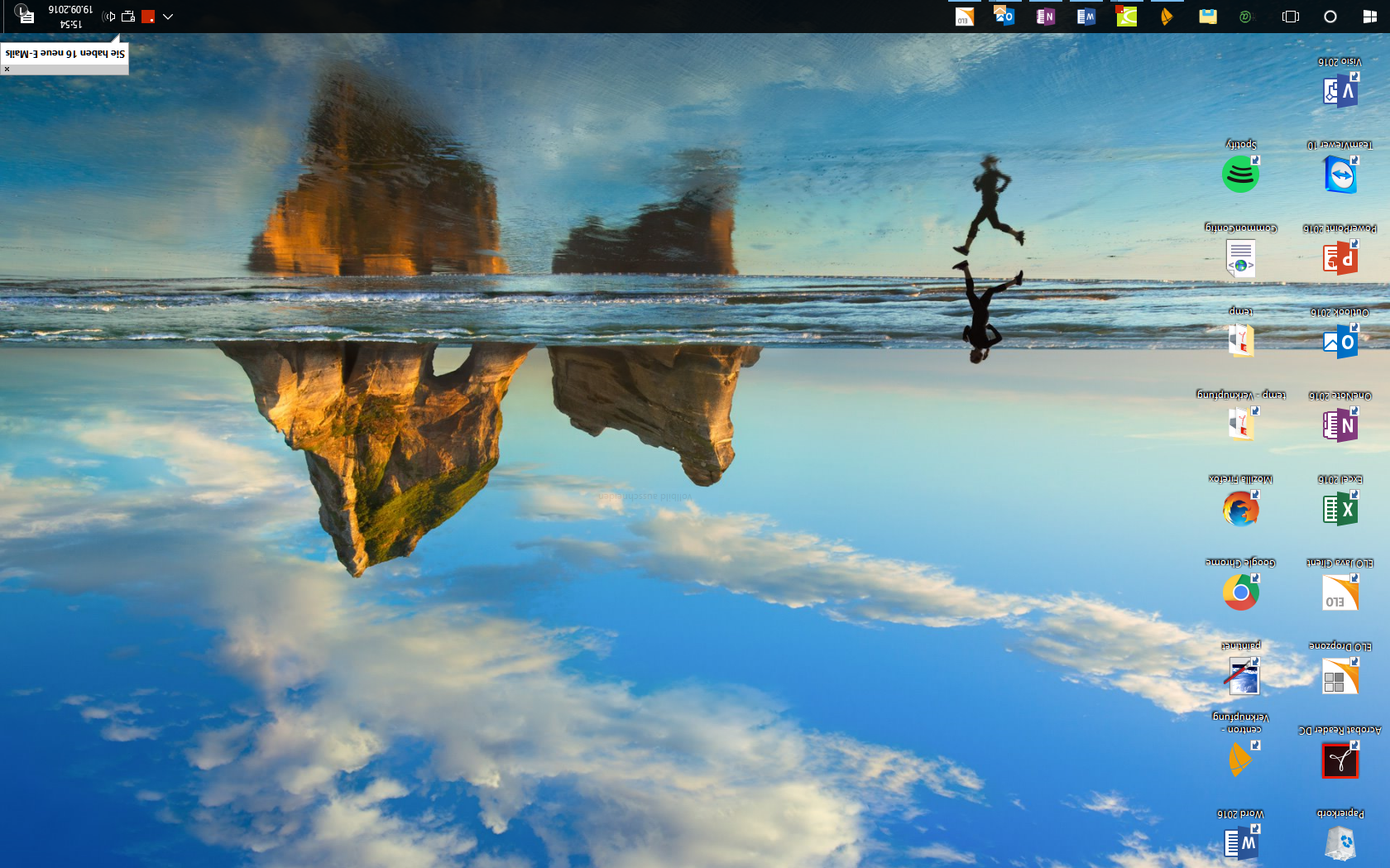Launch TeamViewer 10 from the desktop
This screenshot has height=868, width=1390.
[1340, 175]
